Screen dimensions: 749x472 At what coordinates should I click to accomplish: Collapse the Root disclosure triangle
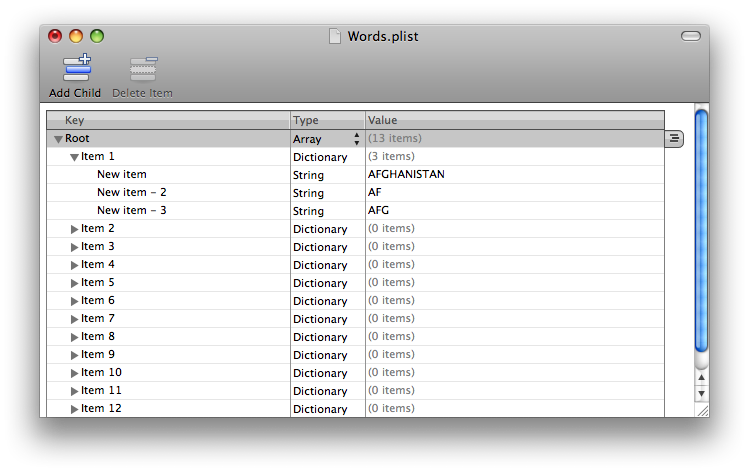click(x=58, y=139)
